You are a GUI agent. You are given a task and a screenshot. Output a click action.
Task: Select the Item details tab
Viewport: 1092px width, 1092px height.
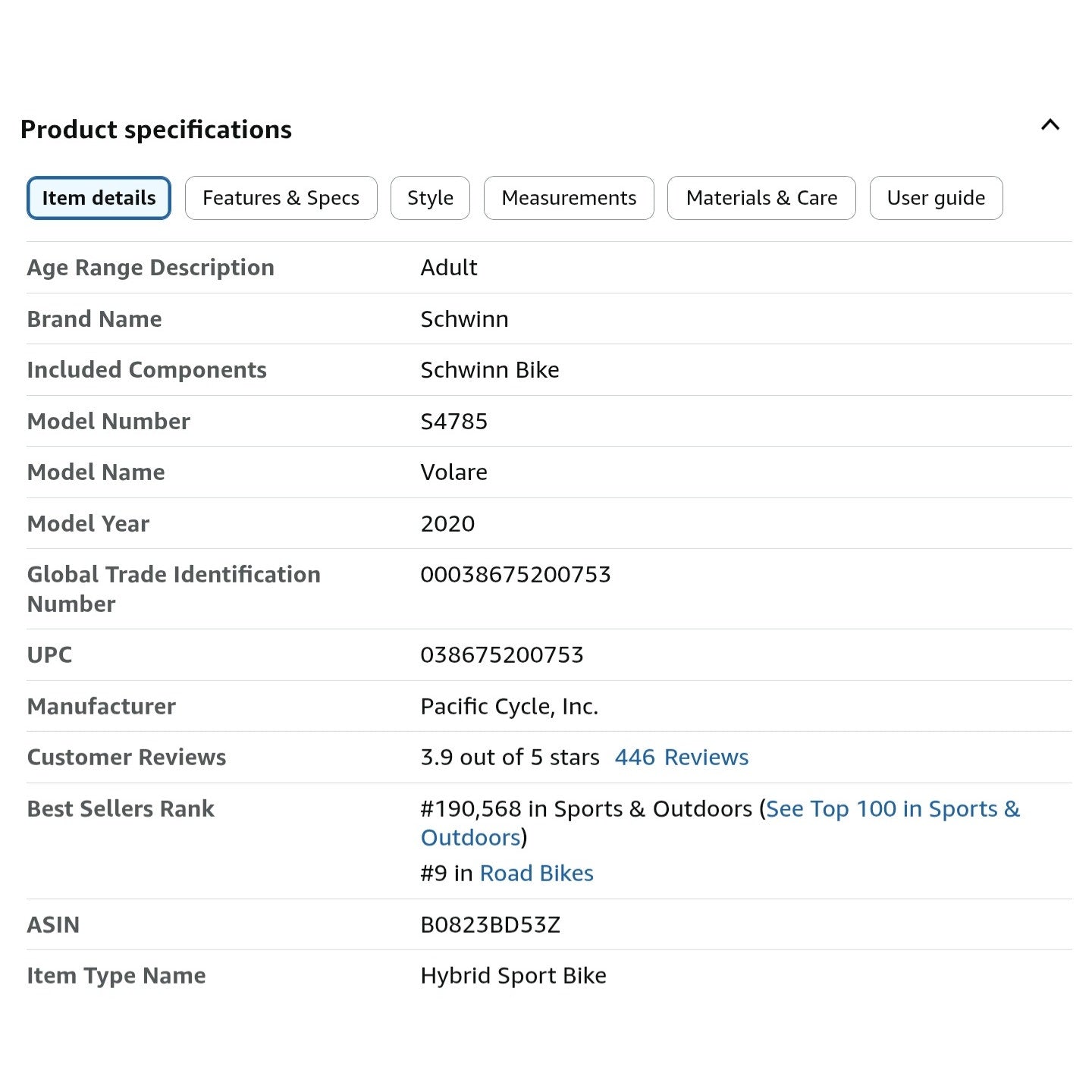(x=99, y=198)
